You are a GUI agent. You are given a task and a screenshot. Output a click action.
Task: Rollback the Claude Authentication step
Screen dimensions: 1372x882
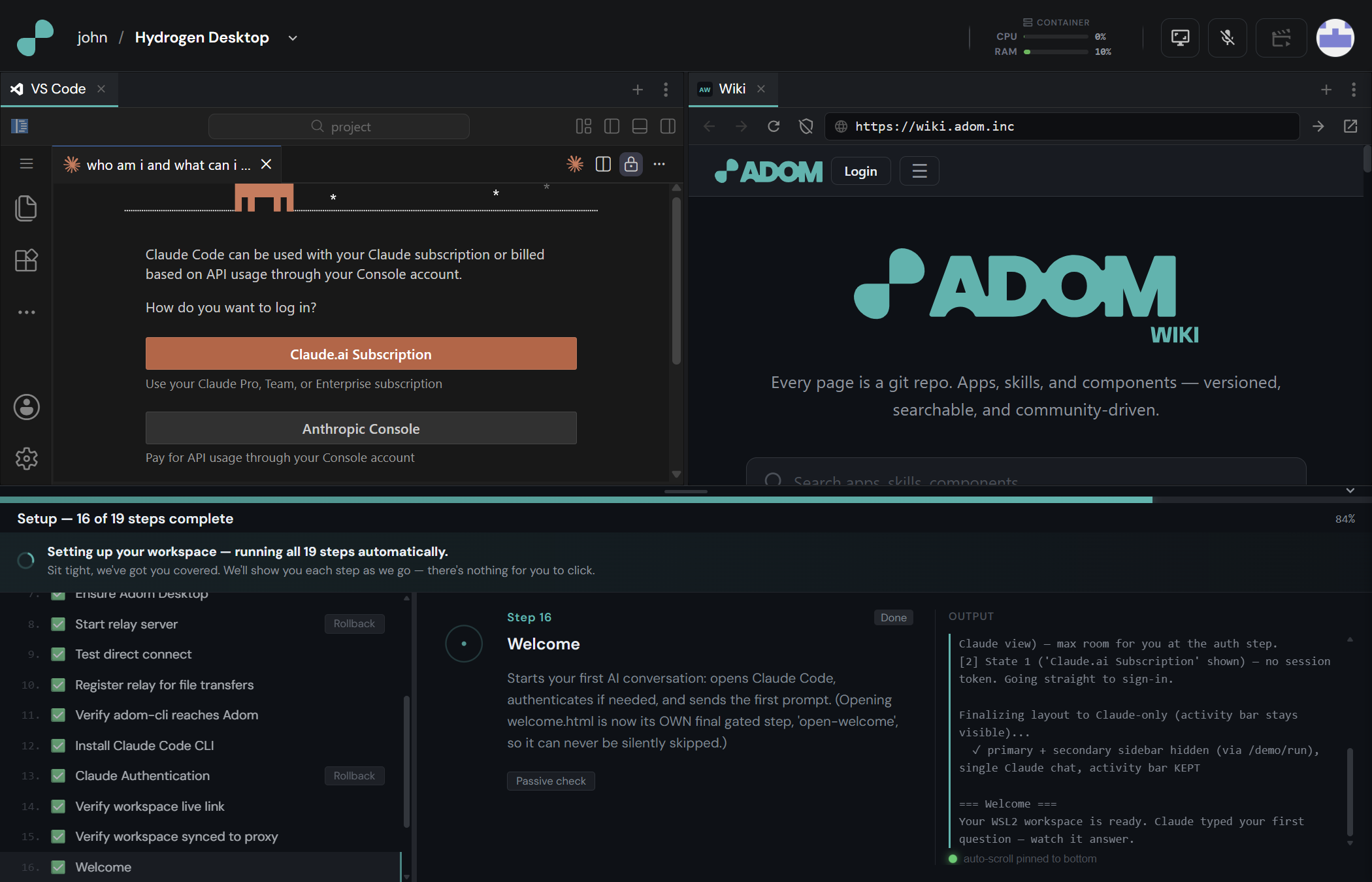[x=354, y=776]
